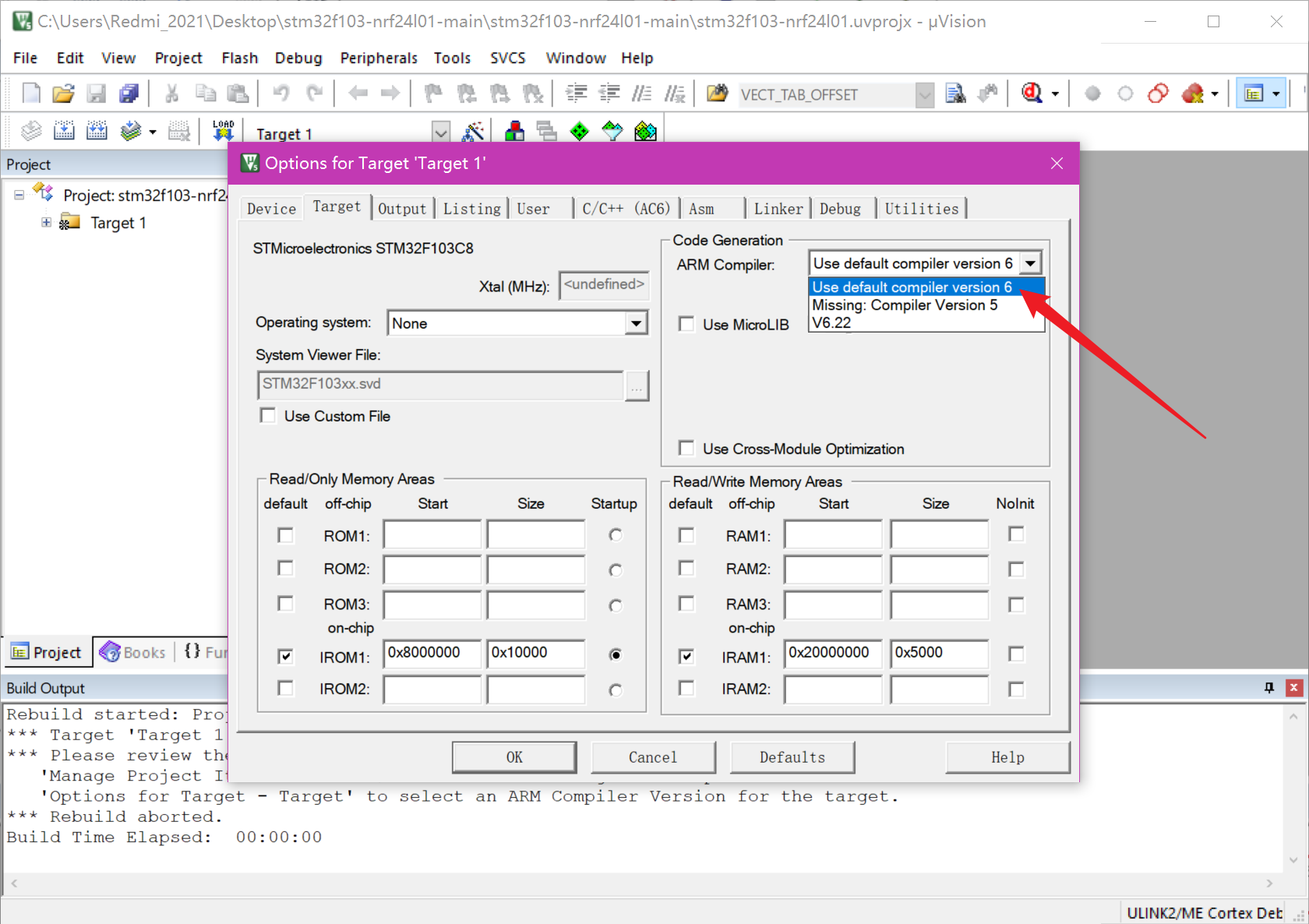Click the System Viewer File browse button
The height and width of the screenshot is (924, 1309).
click(x=637, y=385)
